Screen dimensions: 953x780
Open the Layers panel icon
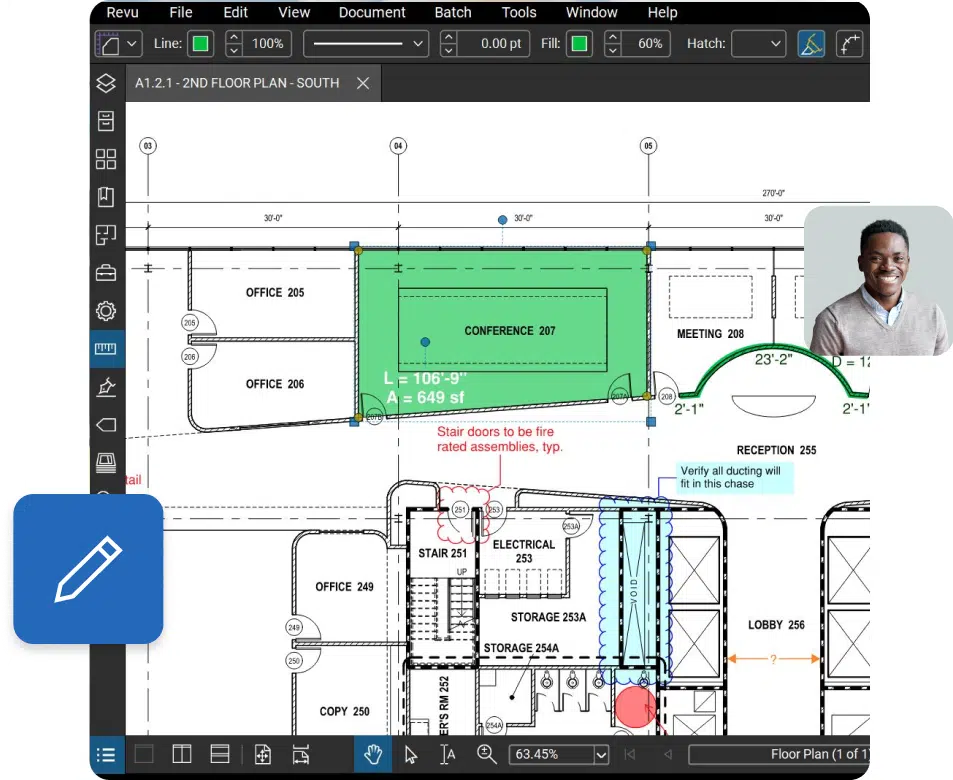(x=106, y=83)
